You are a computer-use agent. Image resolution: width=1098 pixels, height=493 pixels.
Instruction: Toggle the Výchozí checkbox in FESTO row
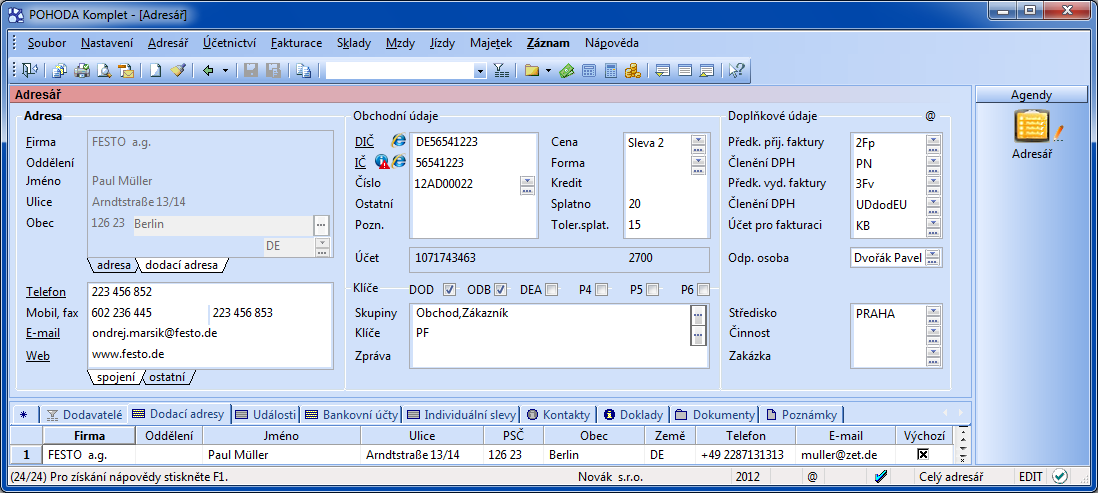point(923,454)
